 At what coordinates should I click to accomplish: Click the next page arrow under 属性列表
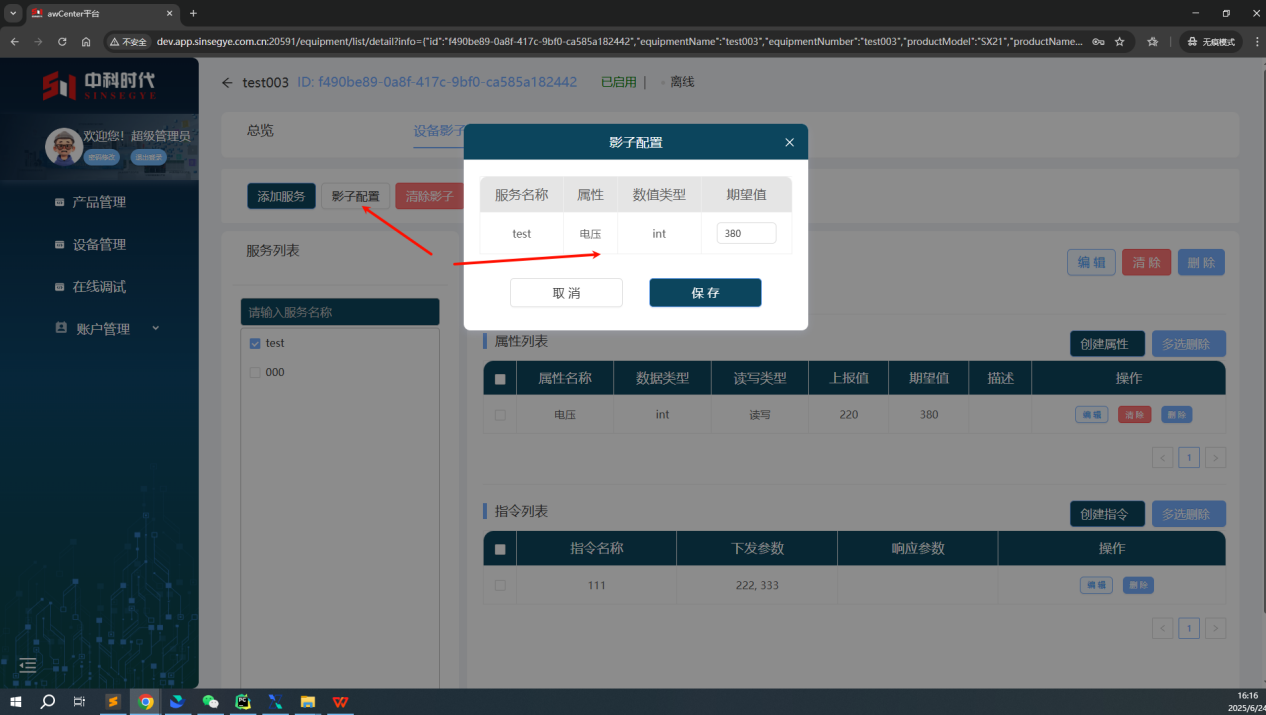(1215, 458)
